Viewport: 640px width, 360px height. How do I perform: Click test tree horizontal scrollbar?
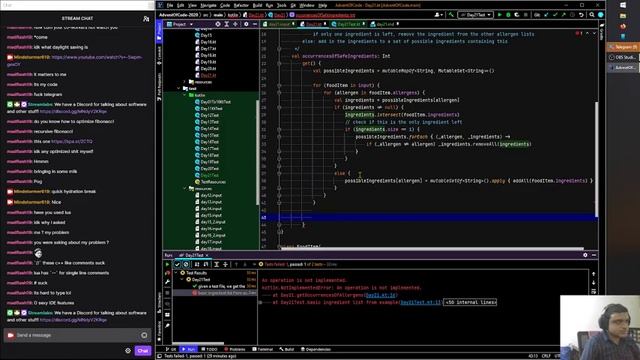tap(198, 344)
